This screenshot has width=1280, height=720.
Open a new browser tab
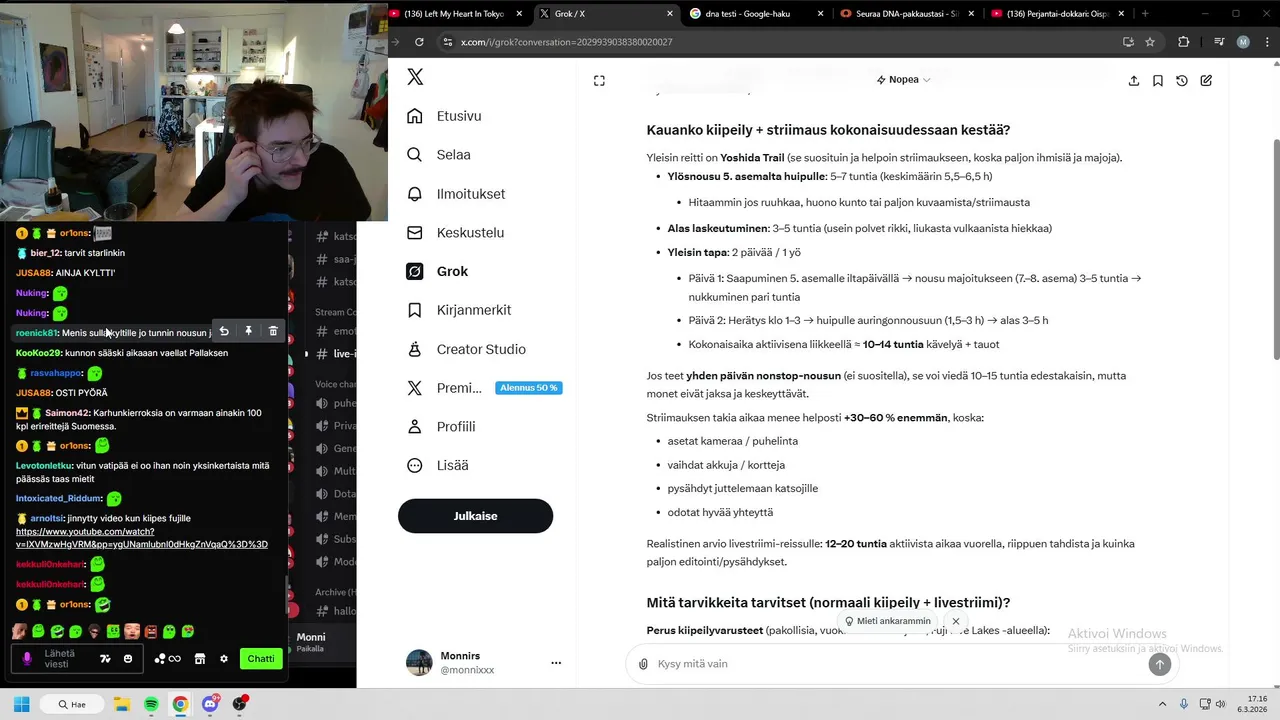pyautogui.click(x=1145, y=14)
